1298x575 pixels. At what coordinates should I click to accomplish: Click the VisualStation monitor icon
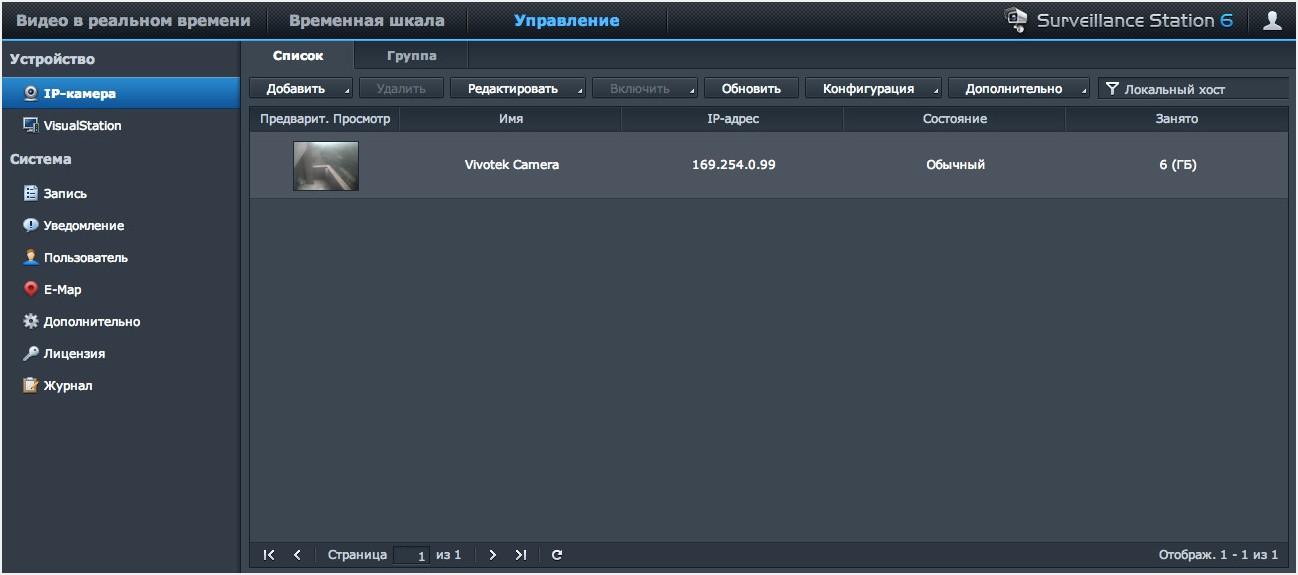pos(31,125)
